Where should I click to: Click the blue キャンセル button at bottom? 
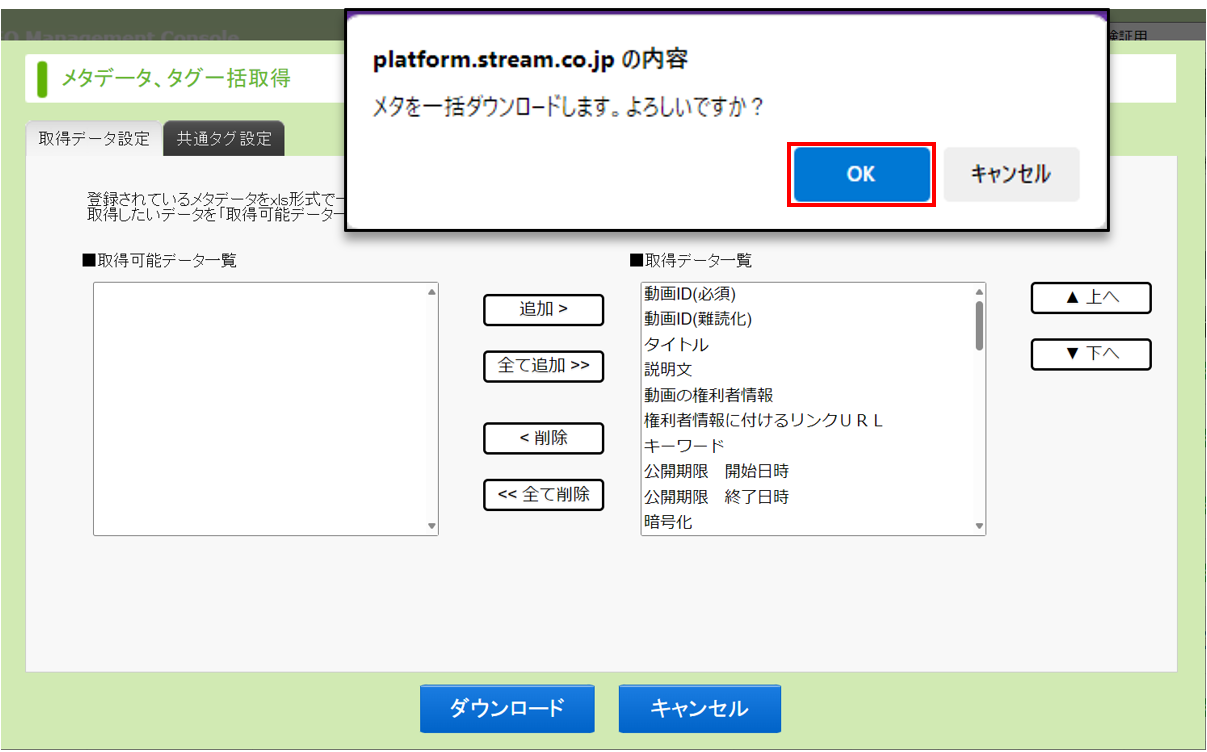pos(699,709)
